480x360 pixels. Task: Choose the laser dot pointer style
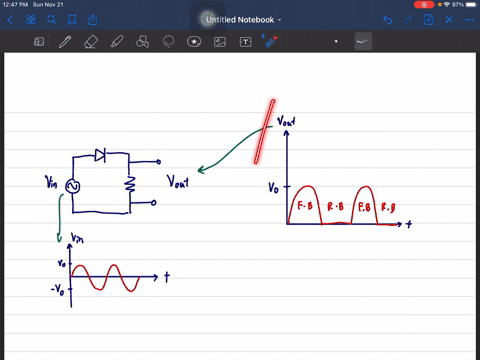click(x=336, y=41)
